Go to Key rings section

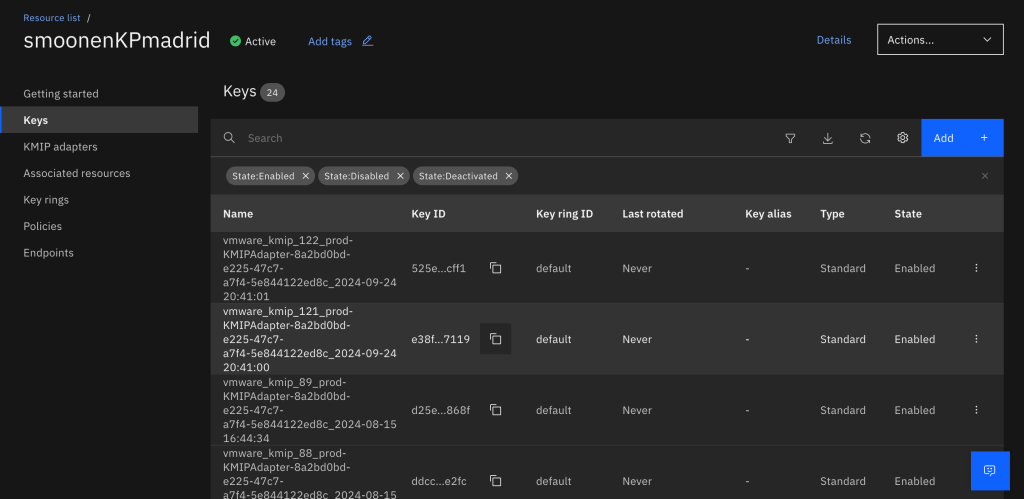tap(46, 200)
